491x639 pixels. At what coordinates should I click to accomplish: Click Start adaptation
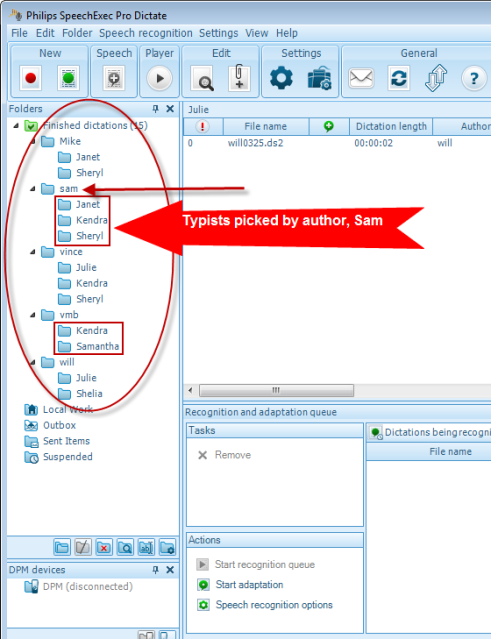click(240, 585)
